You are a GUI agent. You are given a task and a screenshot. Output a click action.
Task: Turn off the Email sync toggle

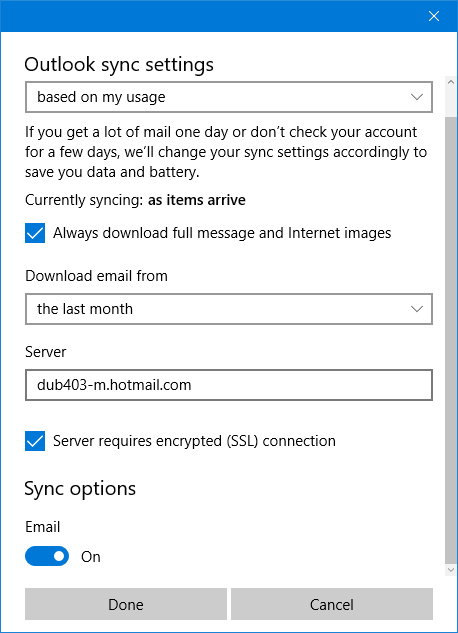tap(47, 556)
